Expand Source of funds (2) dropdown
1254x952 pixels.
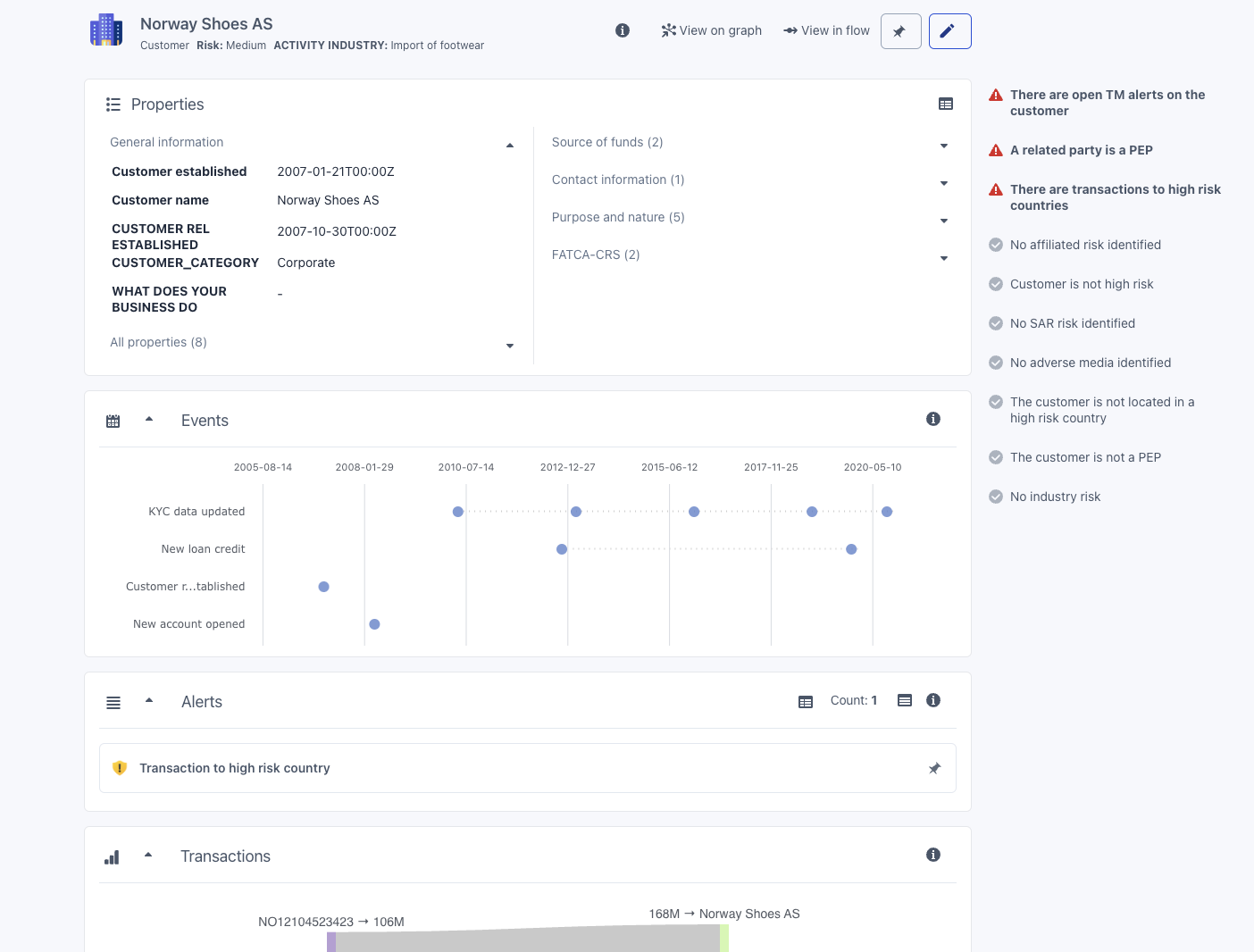pos(944,146)
